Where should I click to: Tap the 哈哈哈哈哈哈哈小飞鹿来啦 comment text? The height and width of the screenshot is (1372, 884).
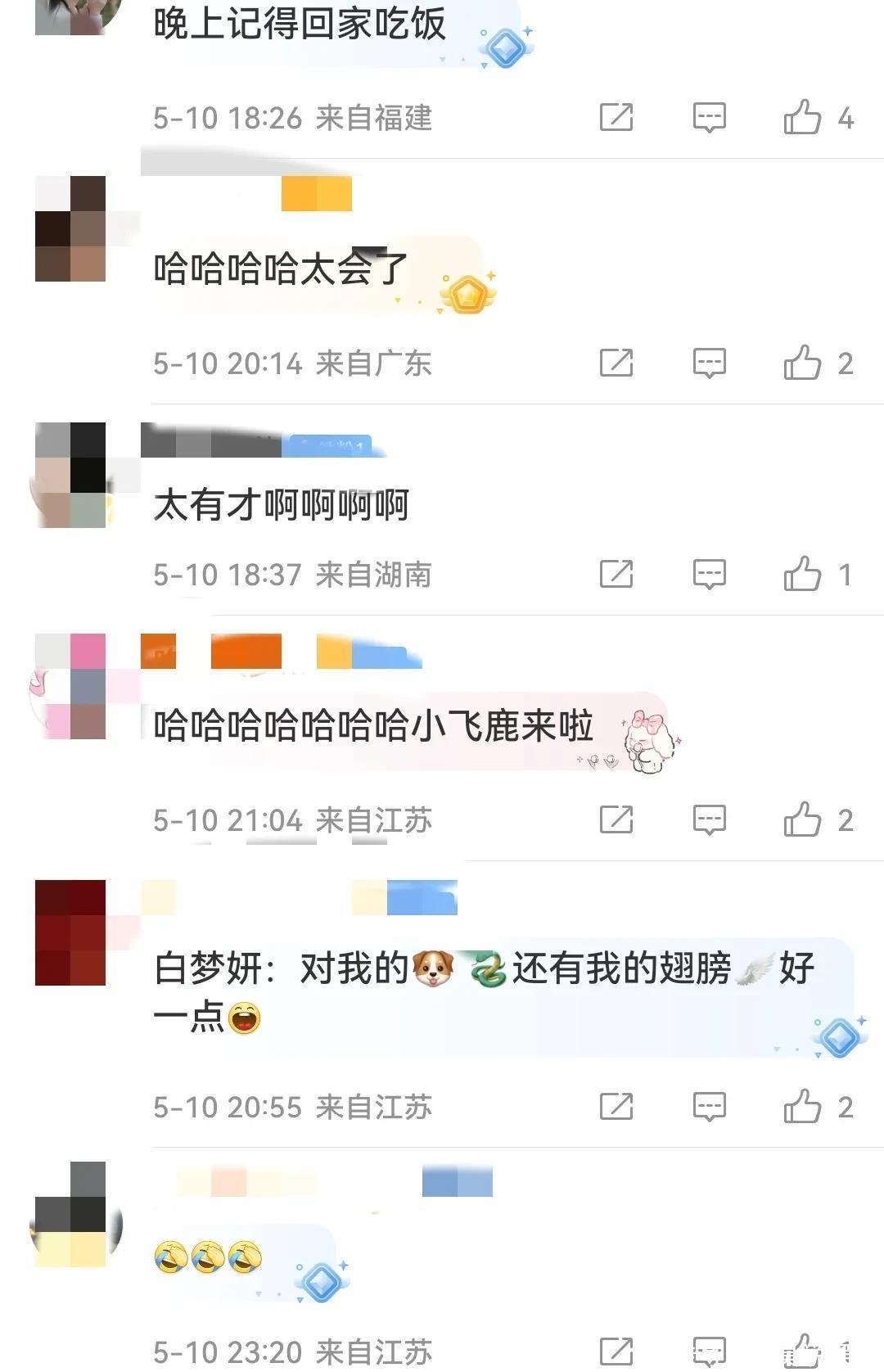[373, 726]
